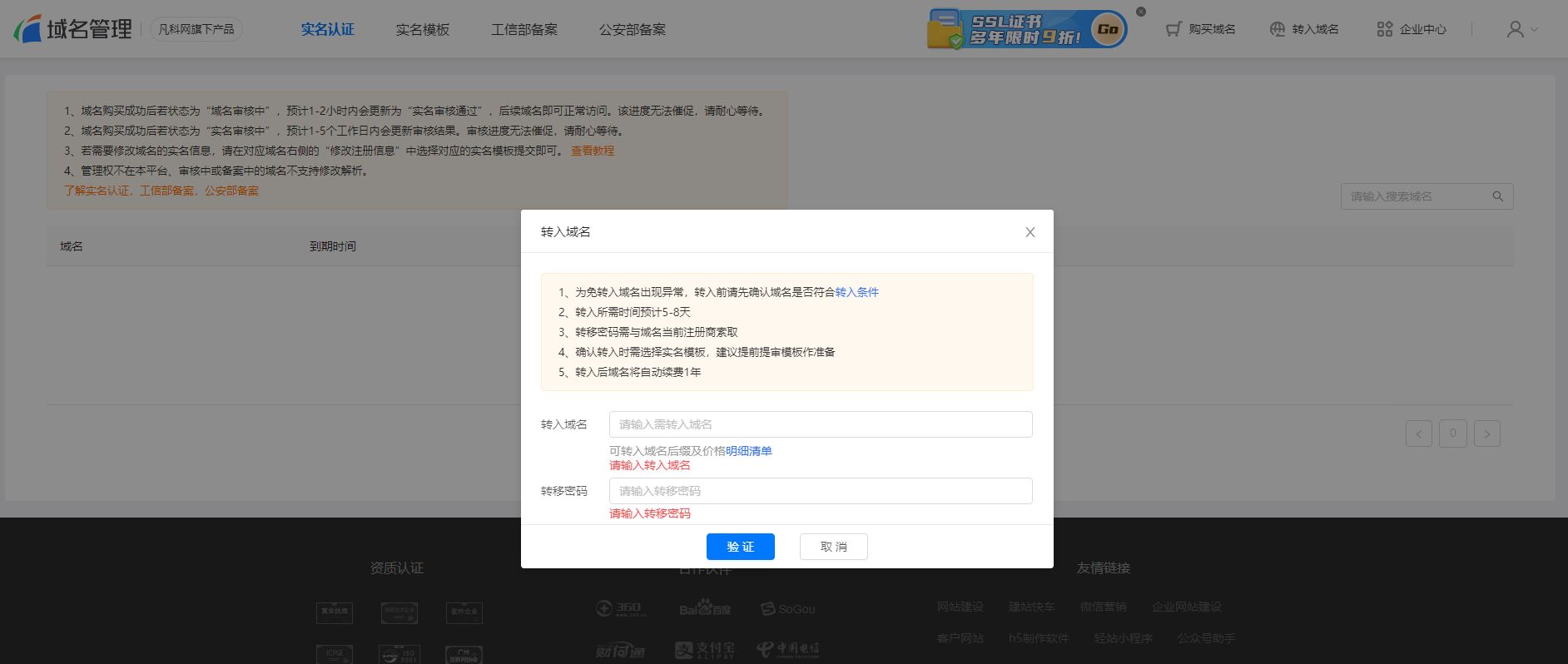Viewport: 1568px width, 664px height.
Task: Open the 转入条件 link
Action: (x=857, y=292)
